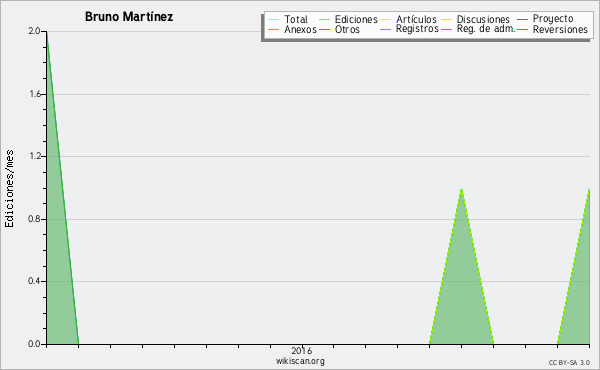Click the 'Proyecto' legend label
Viewport: 600px width, 370px height.
click(x=553, y=19)
